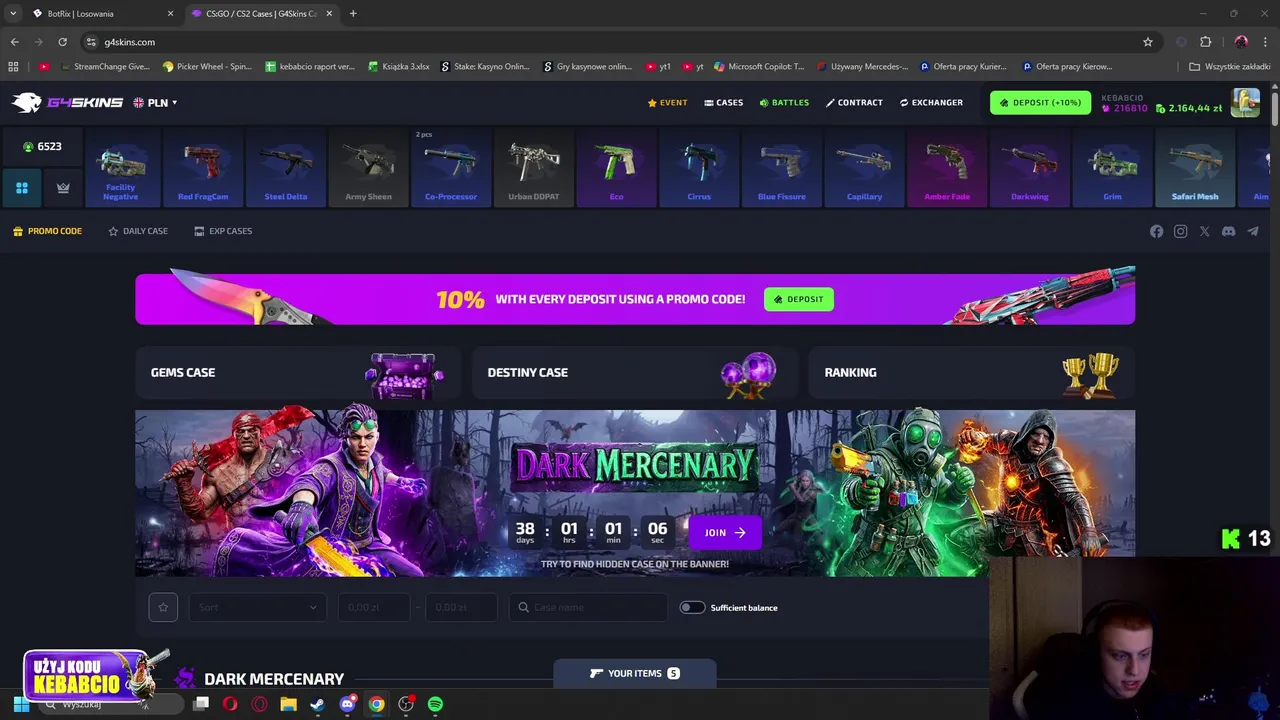Open the Stake: Kasyno Online bookmark
The width and height of the screenshot is (1280, 720).
[485, 67]
